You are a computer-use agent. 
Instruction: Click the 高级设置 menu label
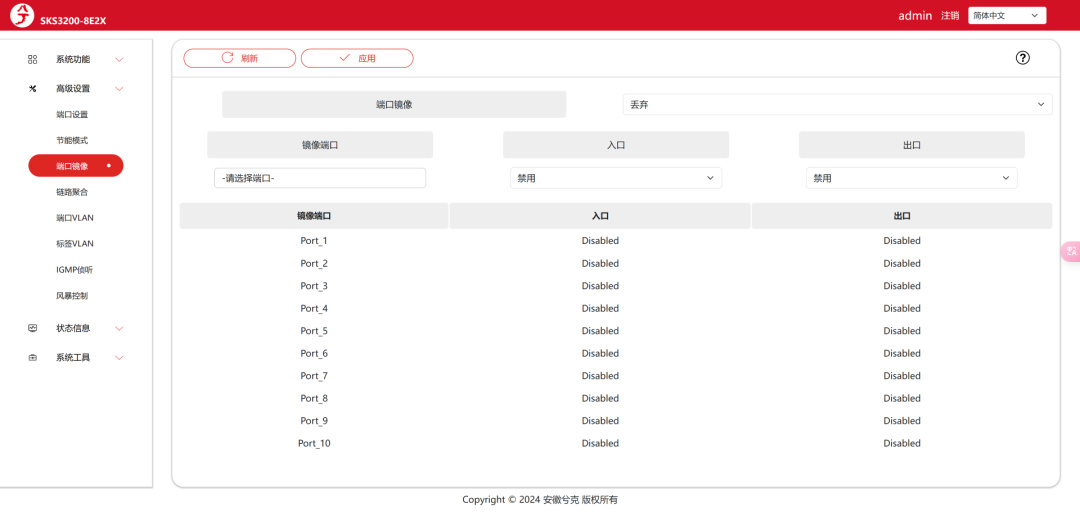[x=73, y=88]
